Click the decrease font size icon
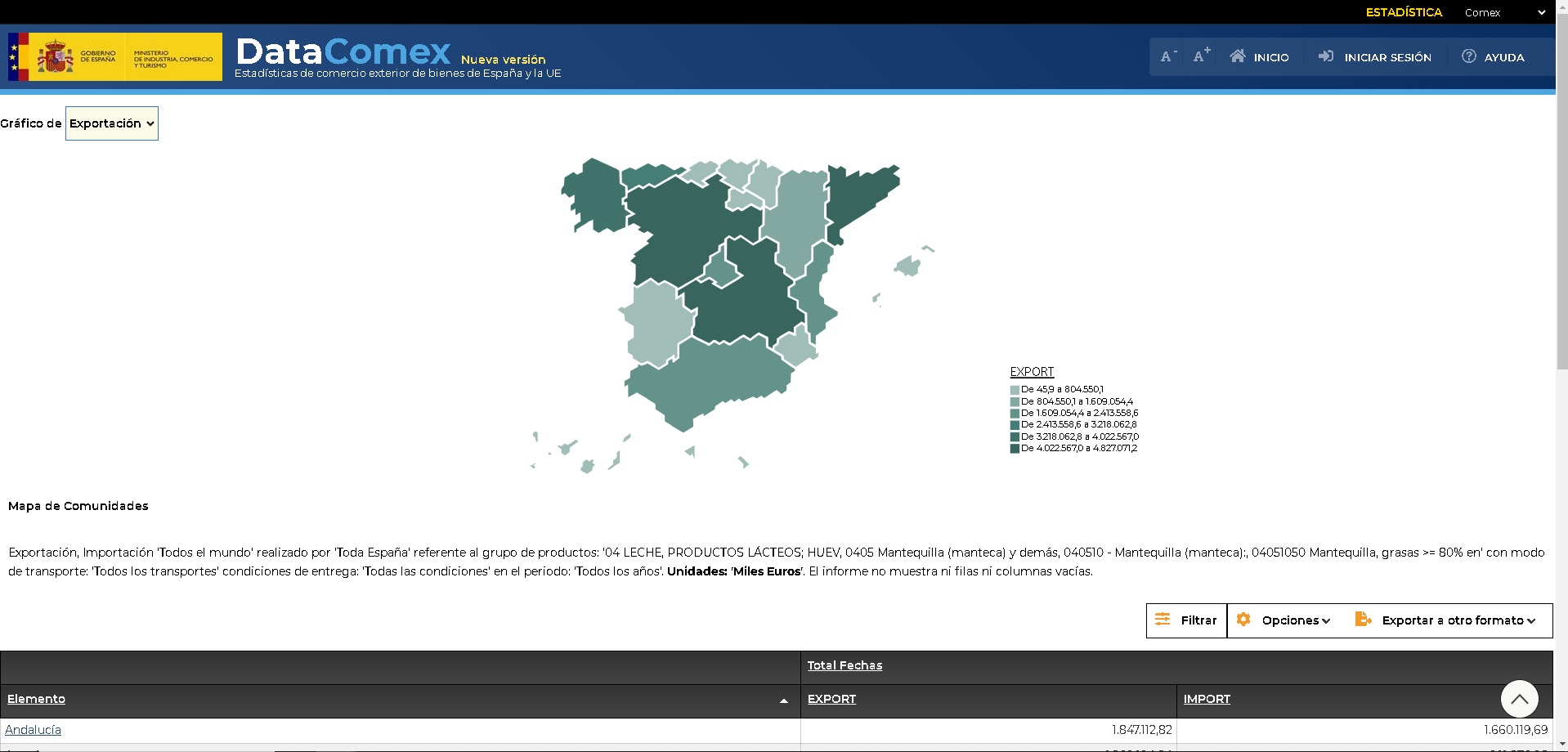 coord(1167,56)
